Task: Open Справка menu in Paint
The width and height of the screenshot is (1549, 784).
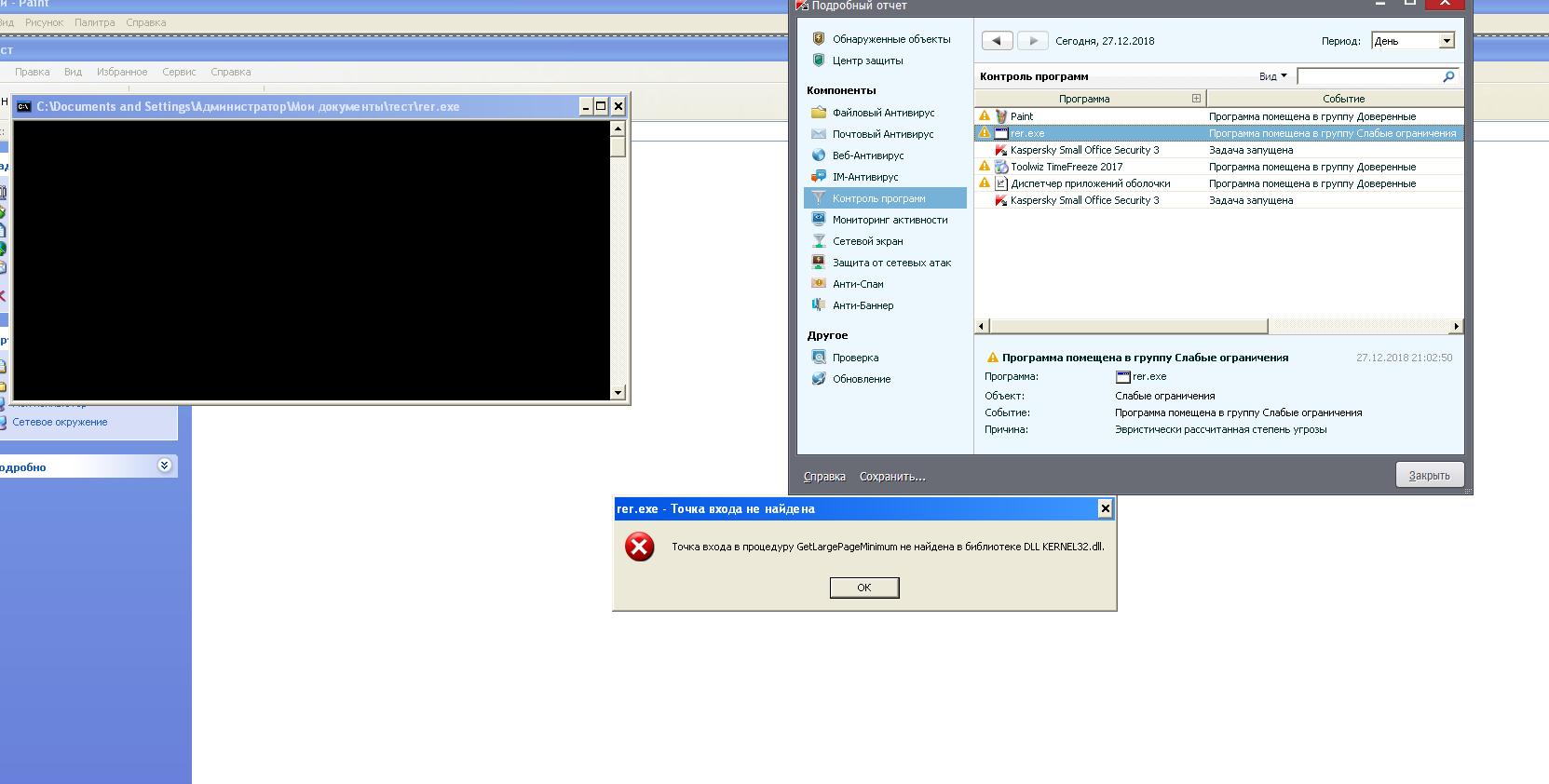Action: click(146, 22)
